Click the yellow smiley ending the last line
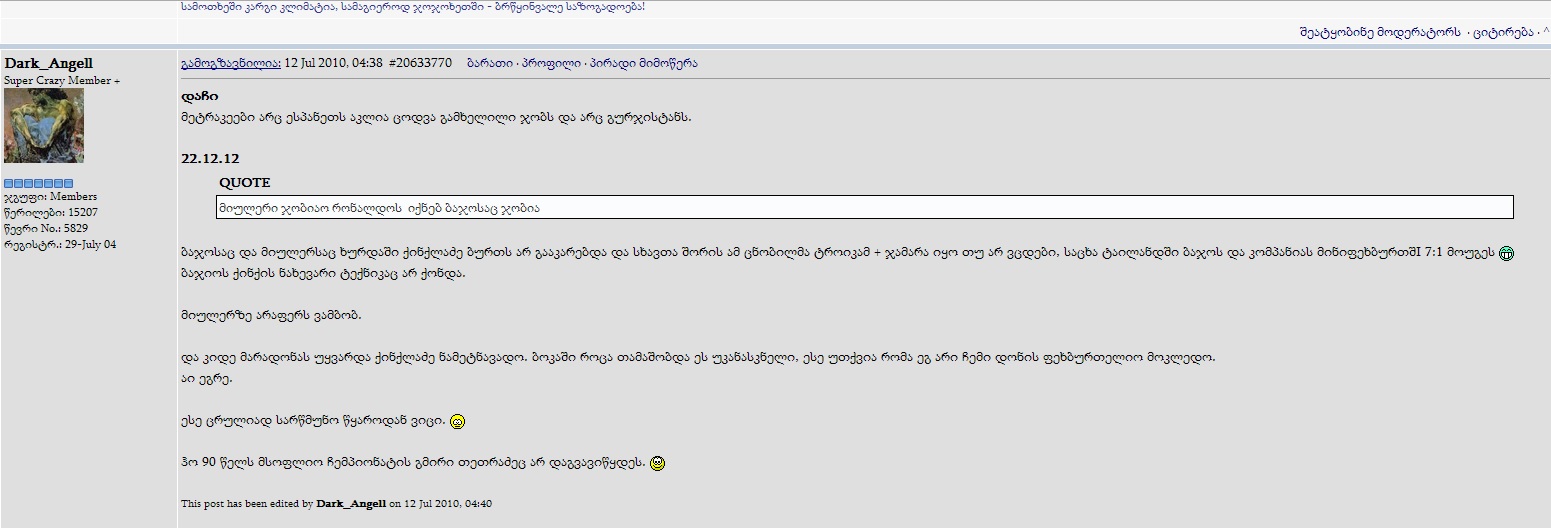This screenshot has width=1551, height=528. [657, 463]
